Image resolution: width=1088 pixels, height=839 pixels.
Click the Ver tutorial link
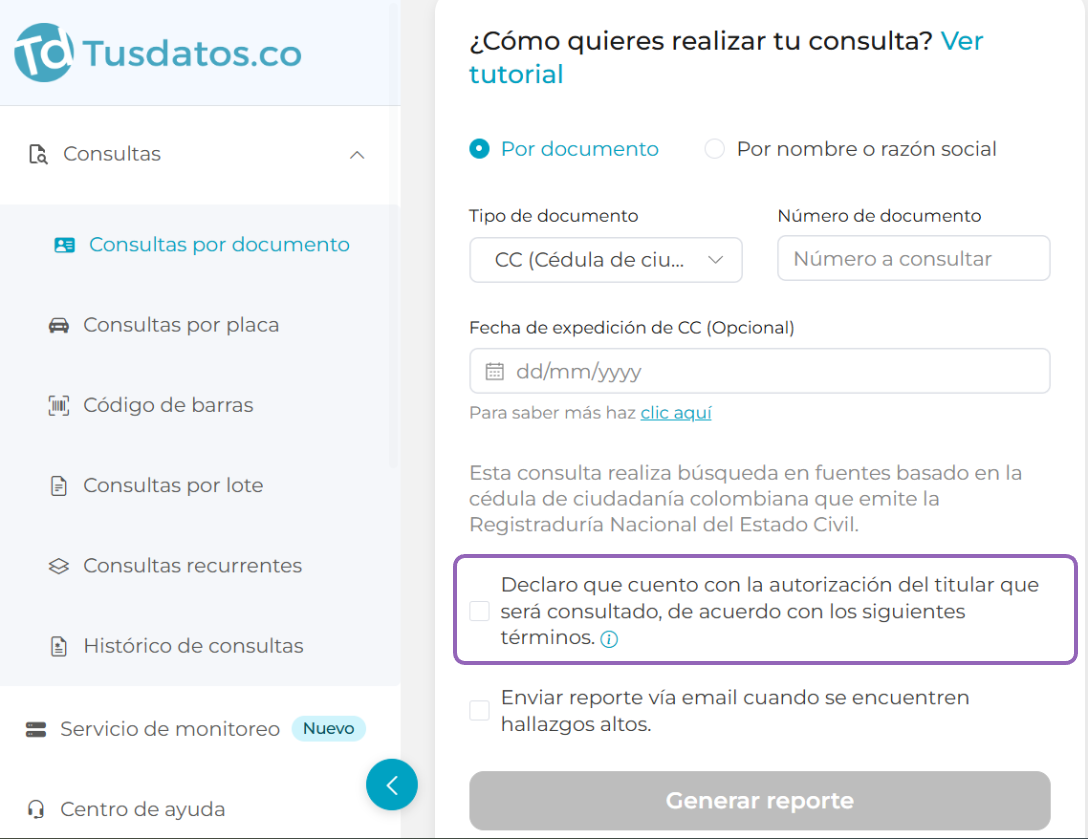726,58
